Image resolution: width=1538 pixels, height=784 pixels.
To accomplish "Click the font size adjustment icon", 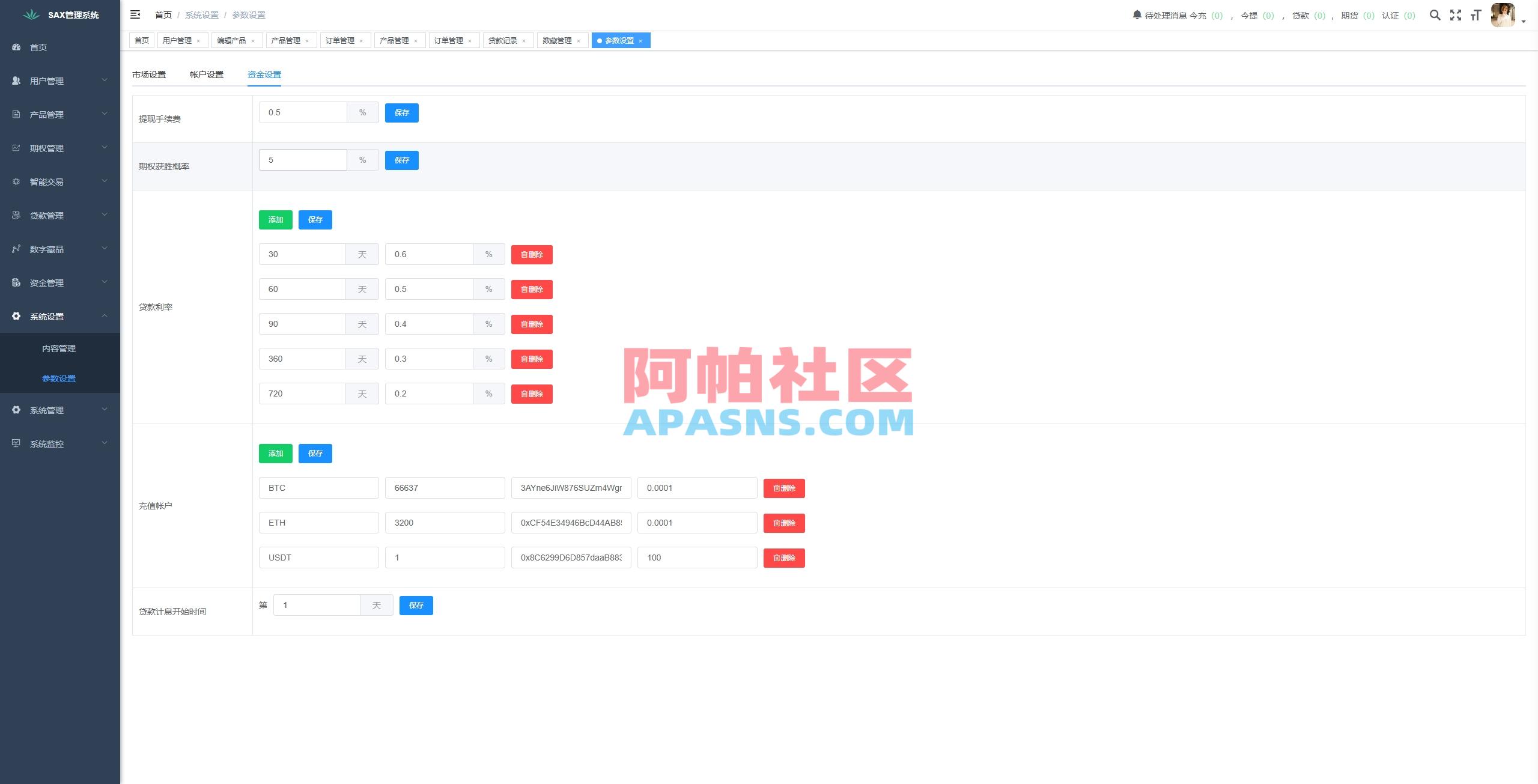I will tap(1476, 15).
